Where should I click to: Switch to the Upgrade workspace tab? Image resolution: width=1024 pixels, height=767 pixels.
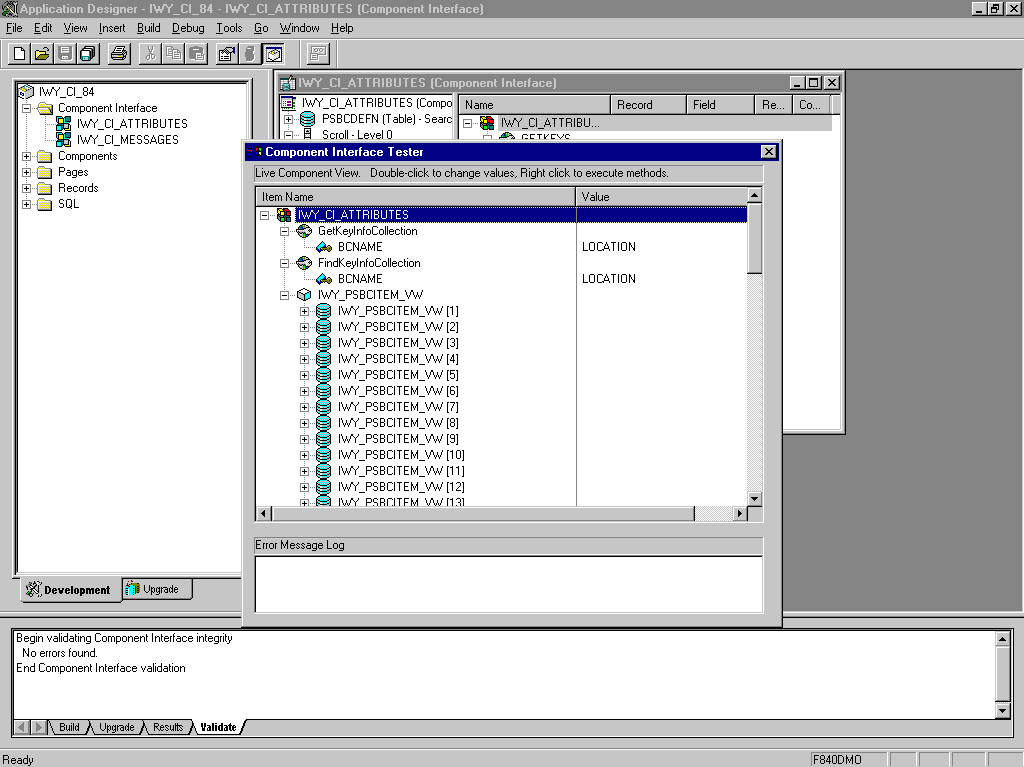tap(157, 589)
